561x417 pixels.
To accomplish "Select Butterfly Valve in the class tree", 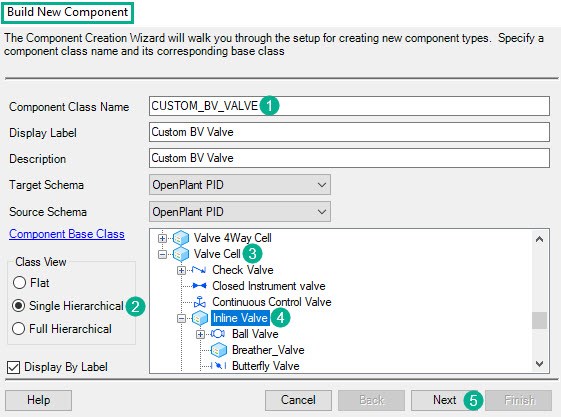I will click(x=265, y=366).
